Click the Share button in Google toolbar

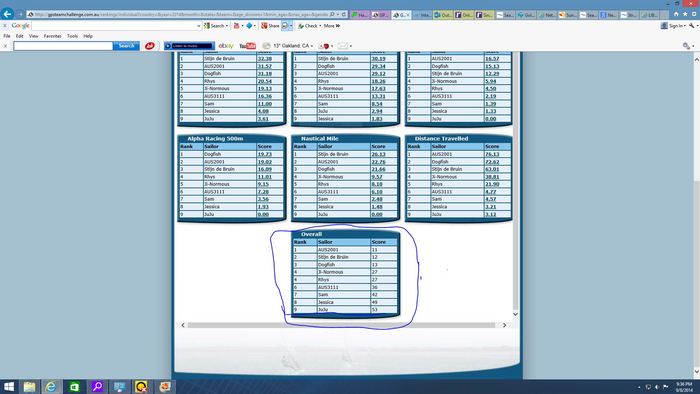coord(270,26)
